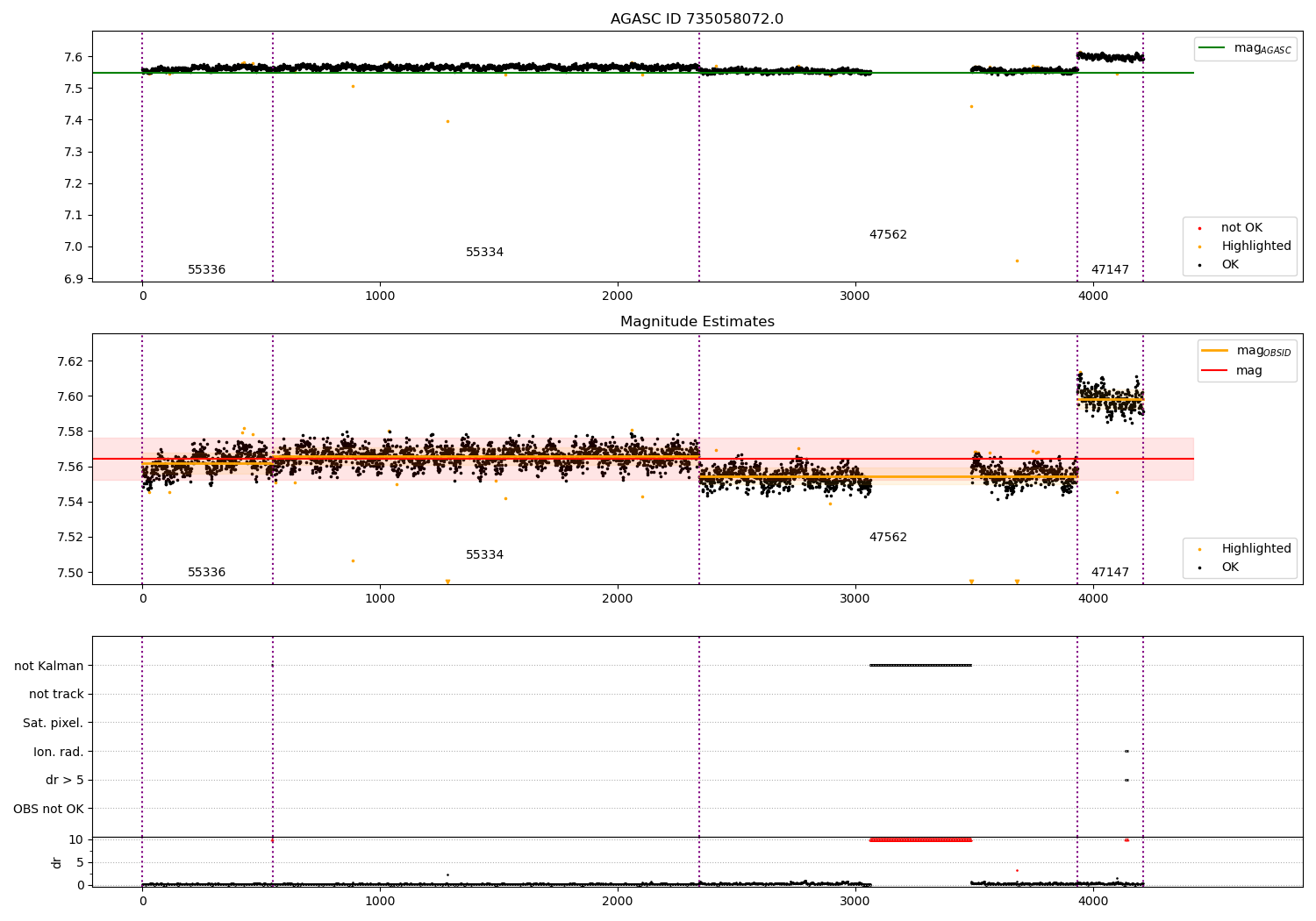
Task: Click the 6.9 y-axis tick on top plot
Action: 74,279
